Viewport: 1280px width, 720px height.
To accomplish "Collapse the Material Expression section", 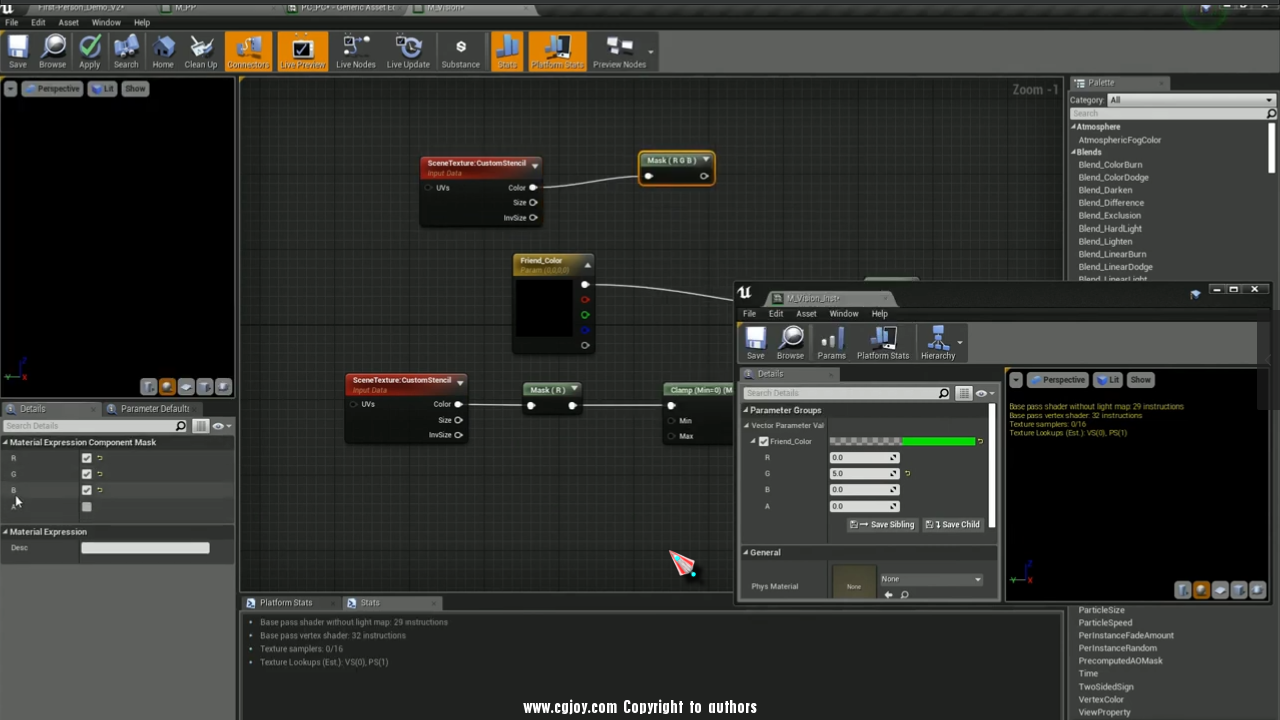I will (x=5, y=532).
